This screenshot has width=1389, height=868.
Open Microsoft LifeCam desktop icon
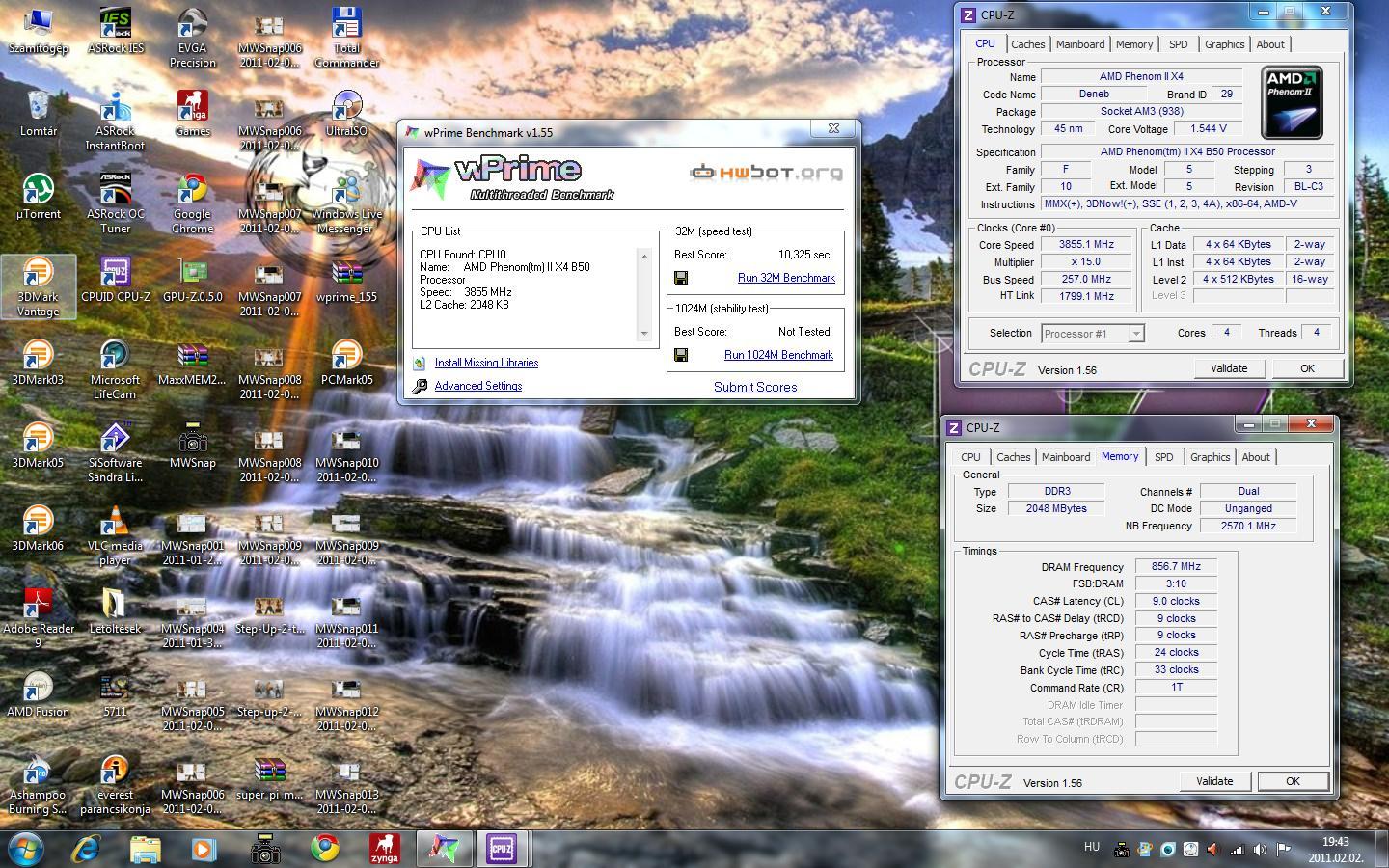tap(115, 369)
